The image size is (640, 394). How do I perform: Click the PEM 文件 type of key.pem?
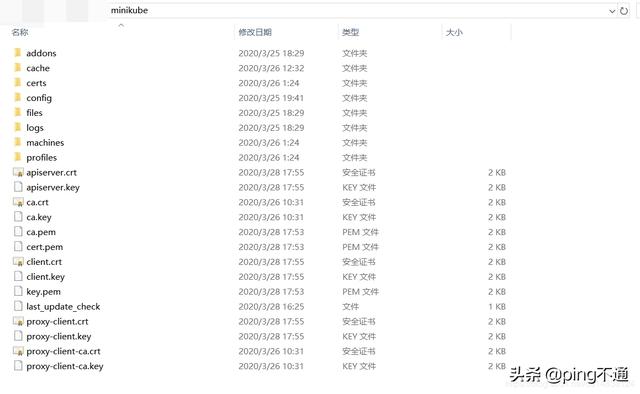[x=360, y=292]
